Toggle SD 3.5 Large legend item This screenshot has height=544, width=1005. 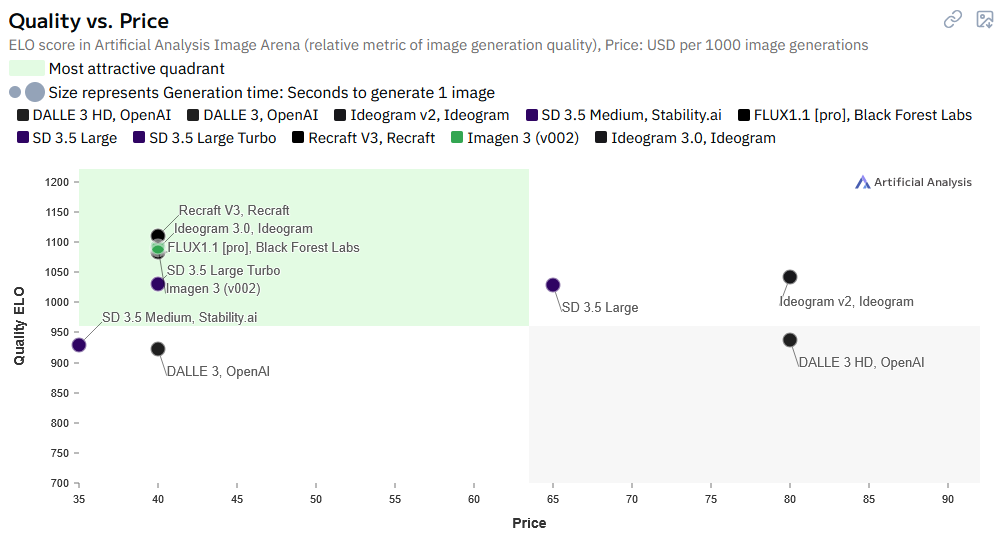tap(67, 138)
